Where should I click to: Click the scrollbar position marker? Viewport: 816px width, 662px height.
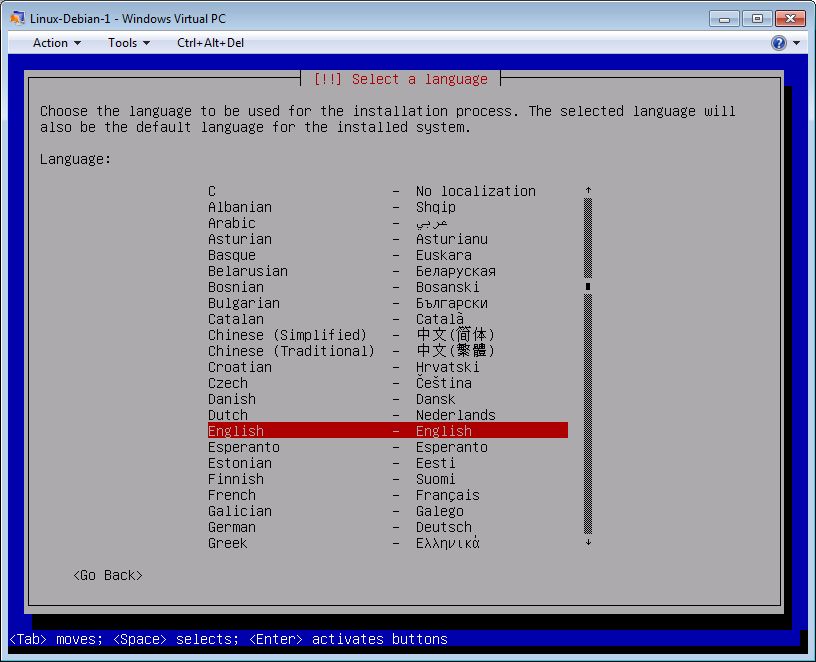[x=588, y=287]
